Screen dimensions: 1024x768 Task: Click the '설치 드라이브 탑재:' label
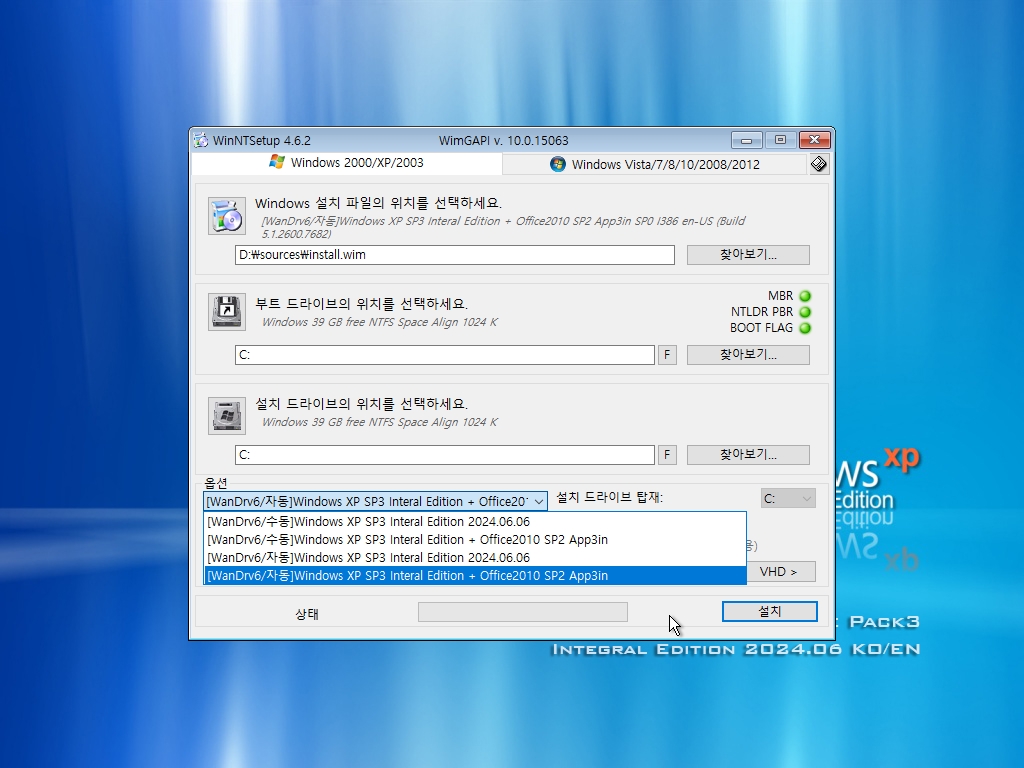tap(609, 498)
